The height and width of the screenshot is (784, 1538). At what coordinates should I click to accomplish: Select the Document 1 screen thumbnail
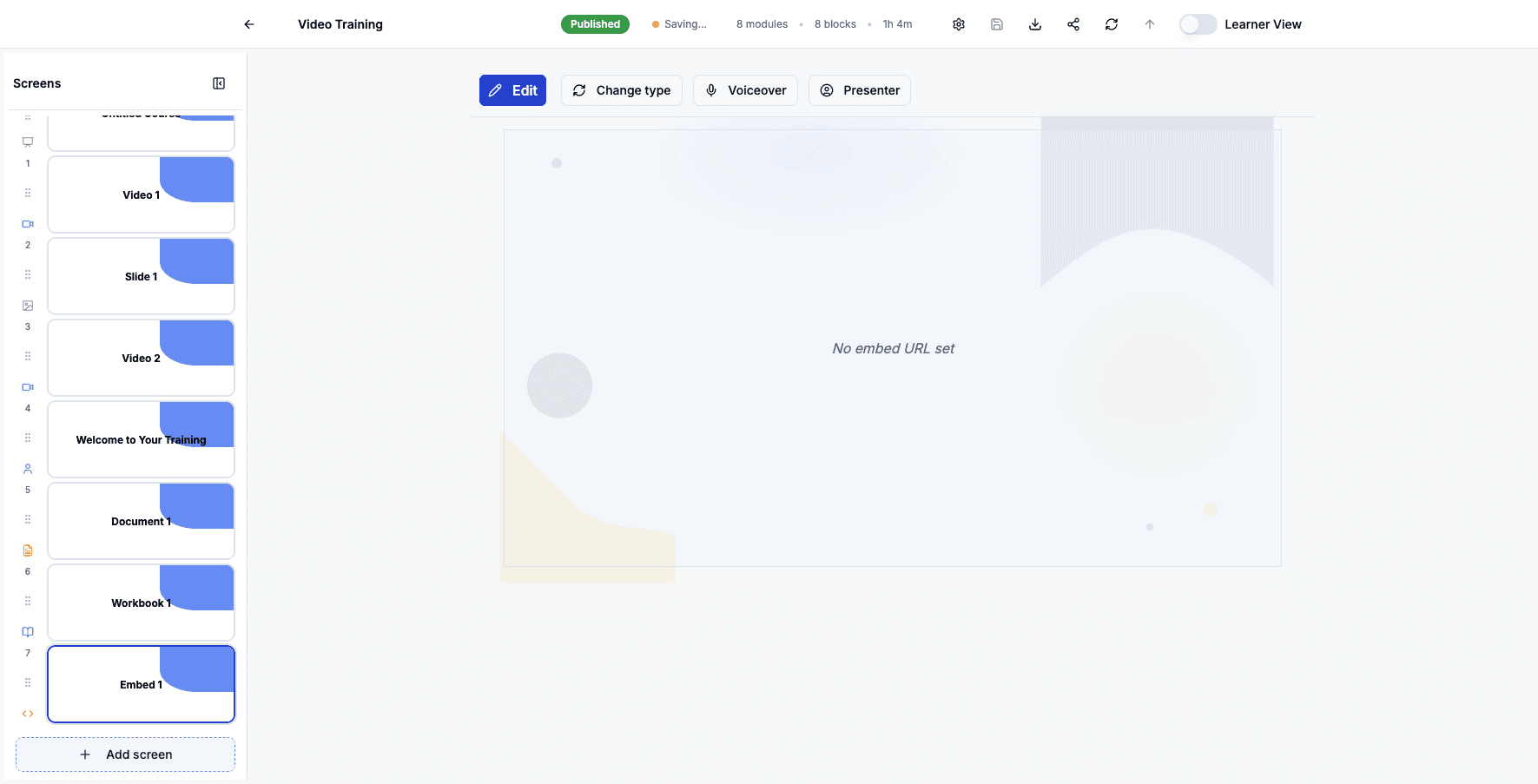tap(141, 521)
